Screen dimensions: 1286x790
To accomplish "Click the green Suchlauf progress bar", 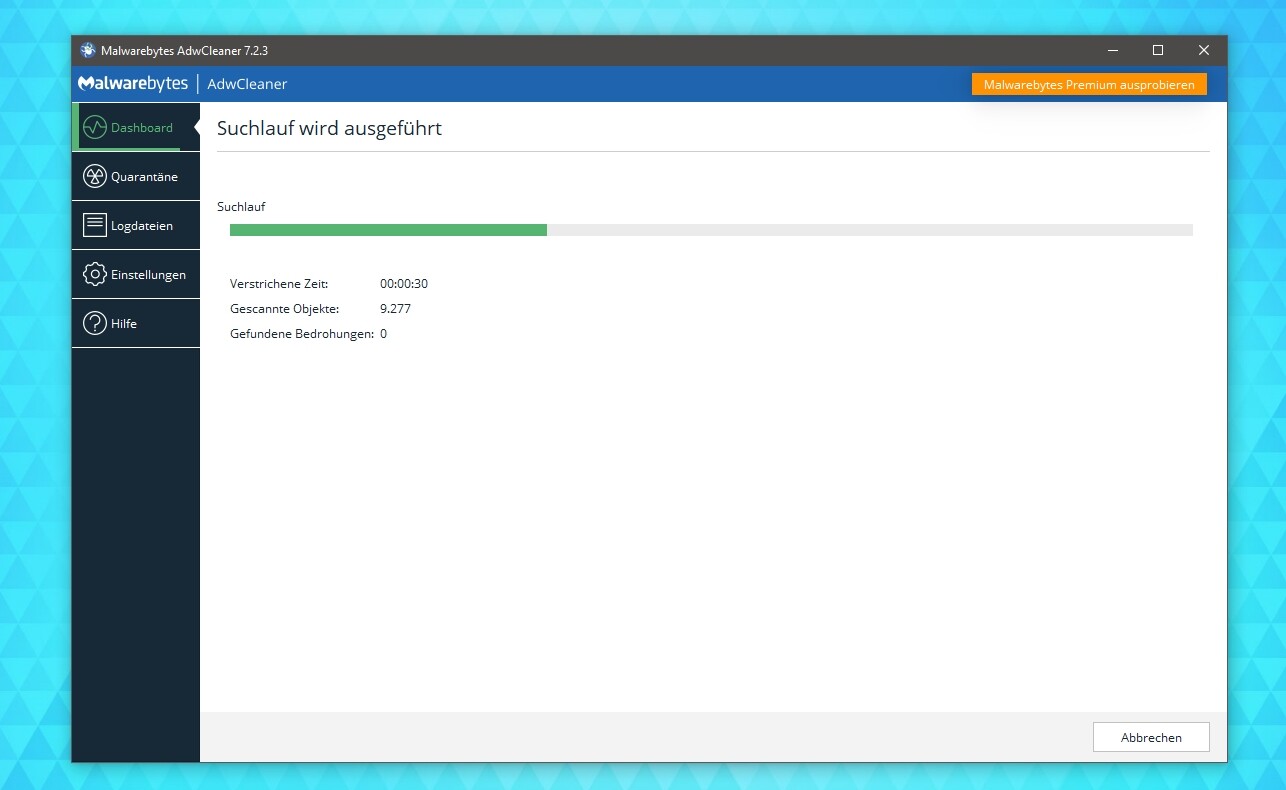I will click(711, 230).
